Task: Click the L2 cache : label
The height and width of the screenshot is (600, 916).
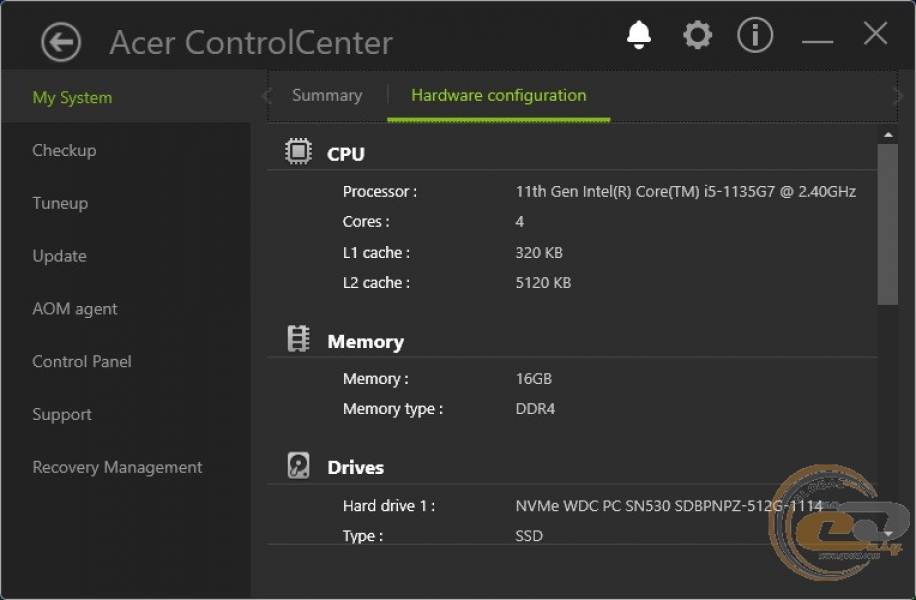Action: (376, 283)
